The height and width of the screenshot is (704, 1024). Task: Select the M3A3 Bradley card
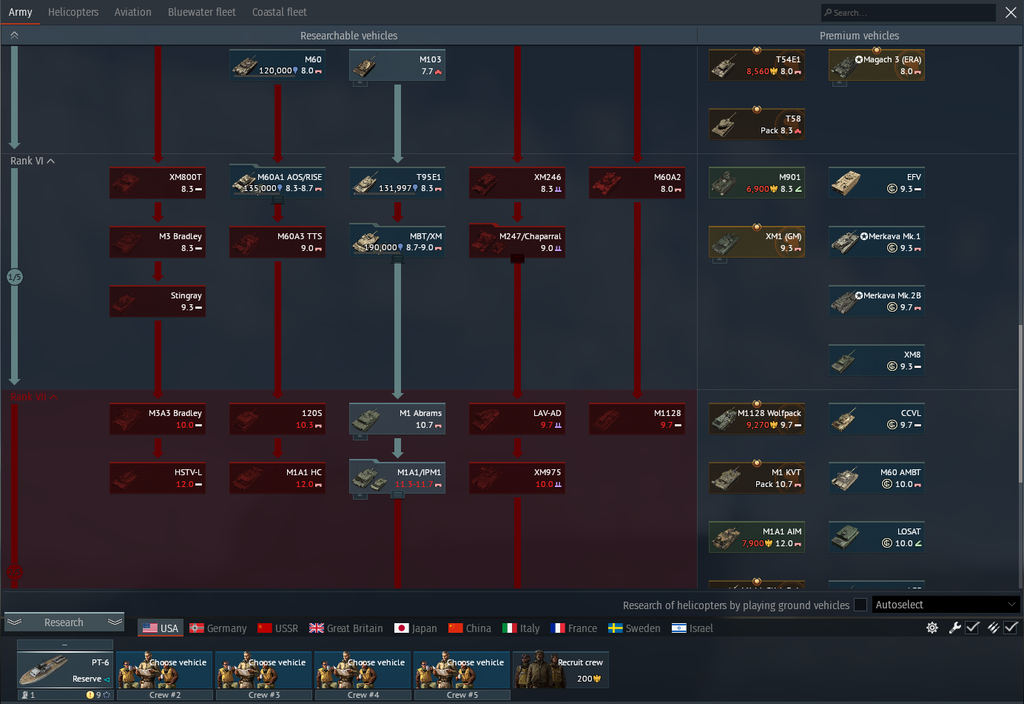click(x=157, y=419)
